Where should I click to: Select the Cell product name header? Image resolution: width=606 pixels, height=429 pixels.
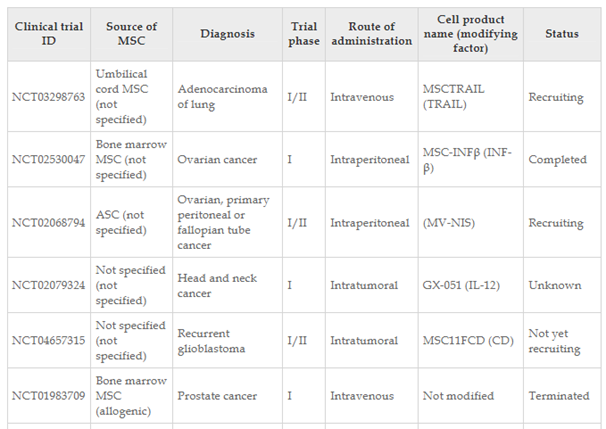point(470,34)
